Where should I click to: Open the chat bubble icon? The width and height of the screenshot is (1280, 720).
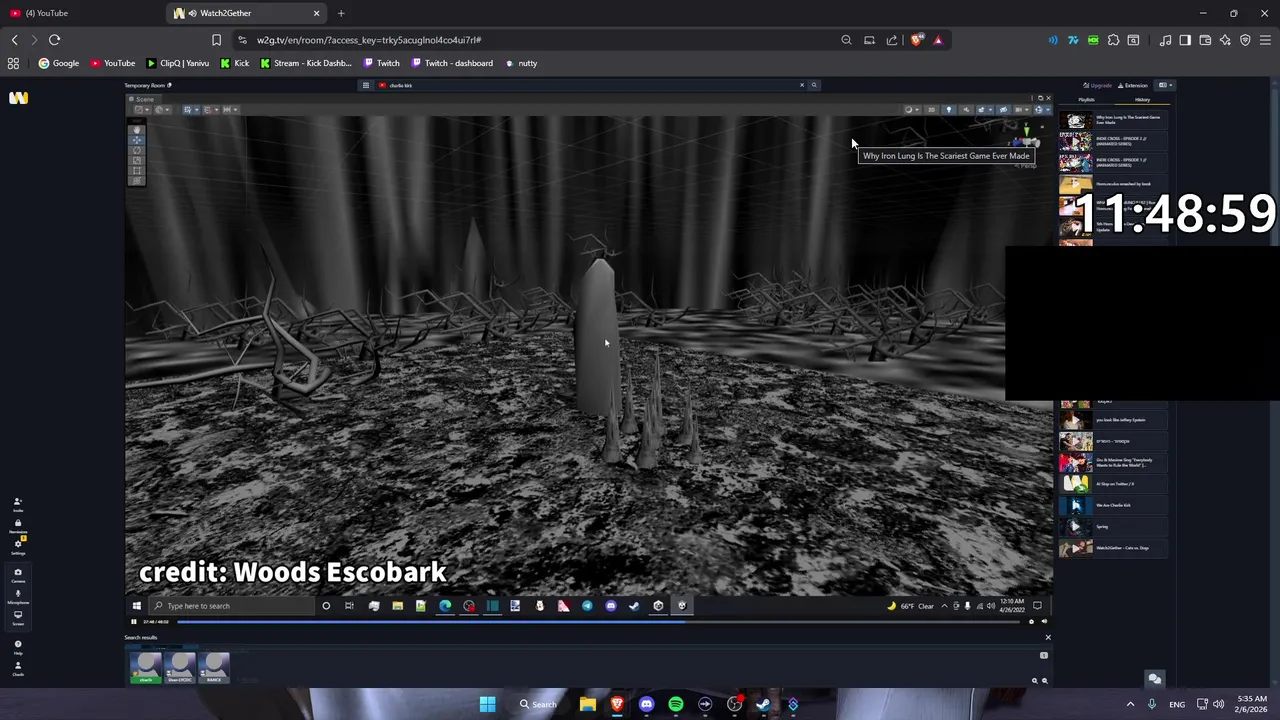1154,679
